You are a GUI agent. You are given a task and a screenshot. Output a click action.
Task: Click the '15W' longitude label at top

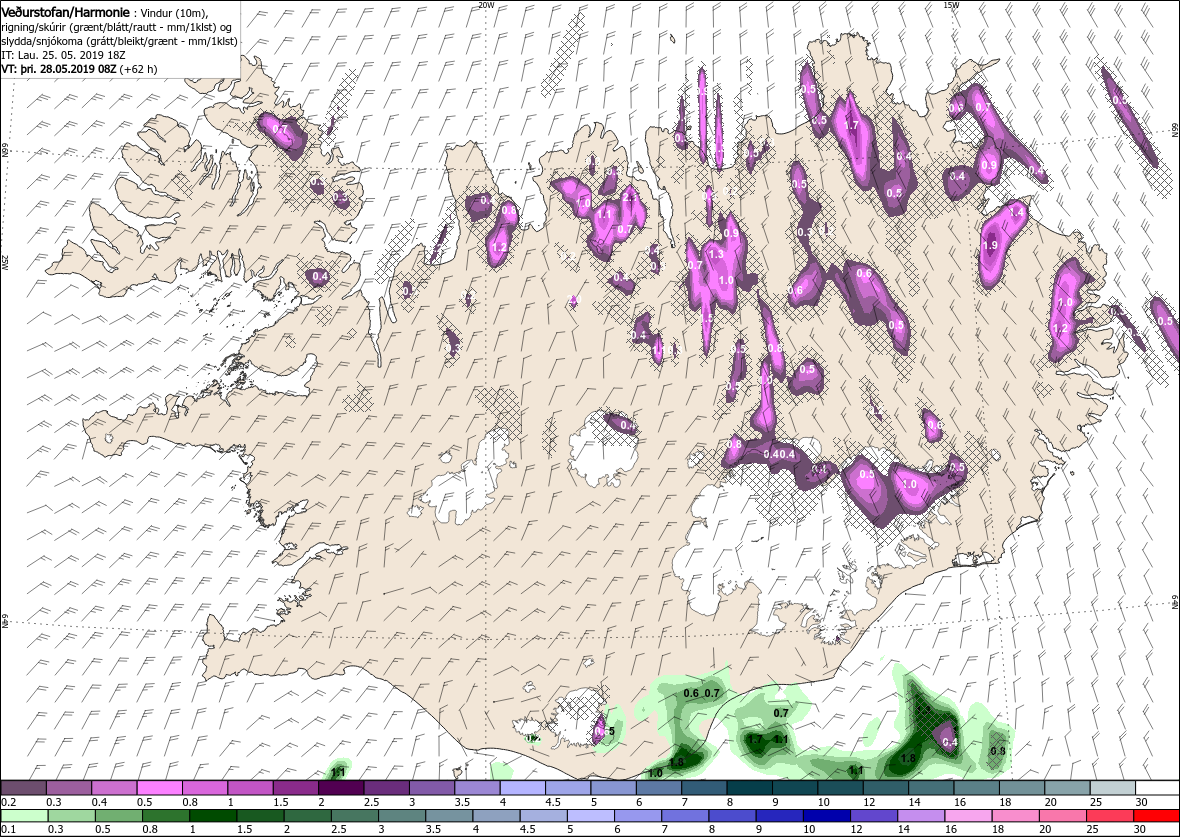(950, 5)
